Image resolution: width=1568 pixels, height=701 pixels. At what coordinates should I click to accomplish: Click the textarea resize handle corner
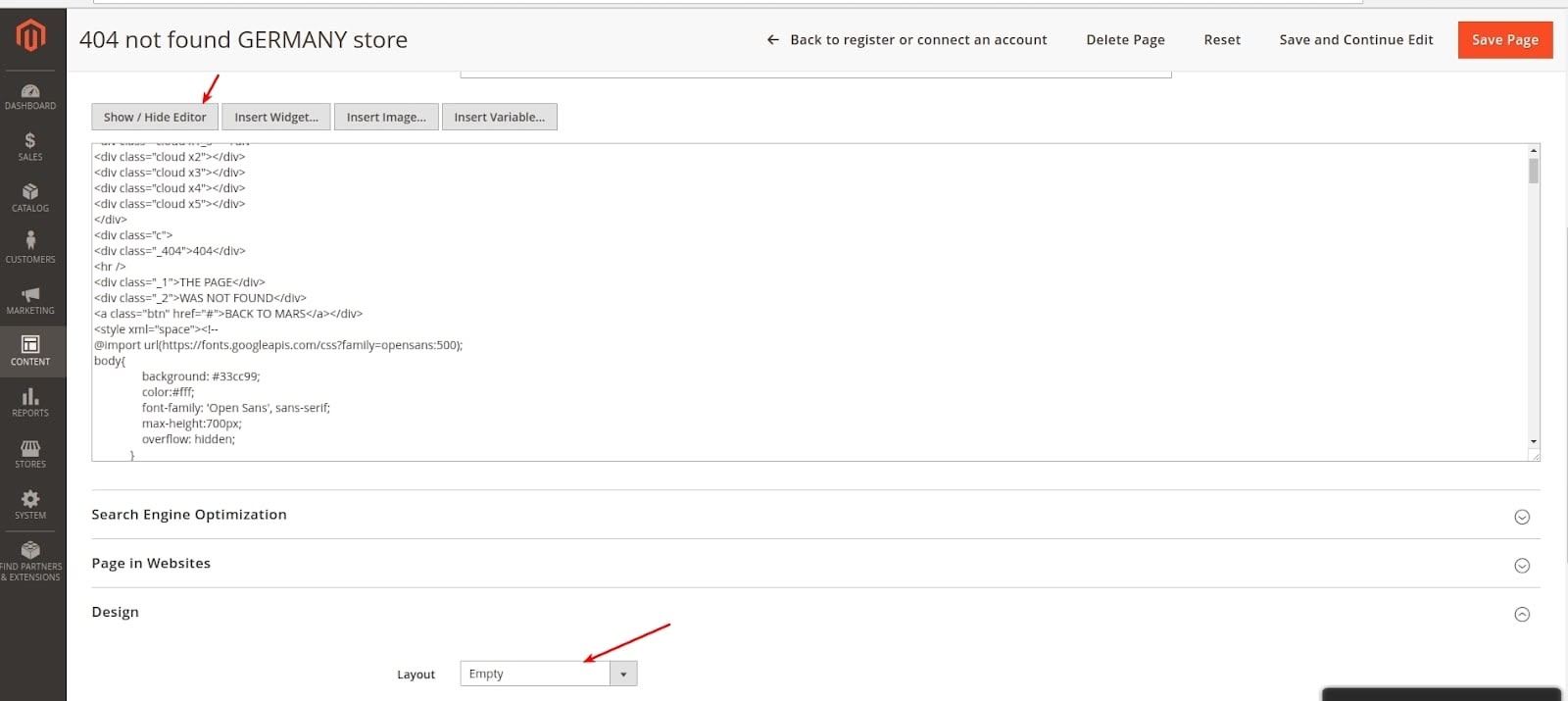click(x=1535, y=456)
